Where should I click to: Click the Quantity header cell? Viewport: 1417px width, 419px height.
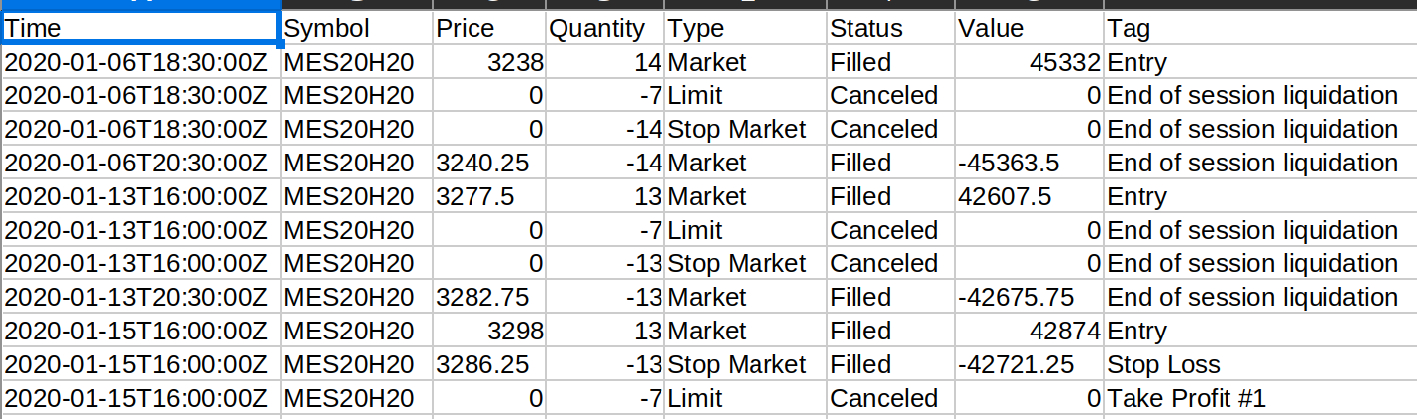[605, 29]
